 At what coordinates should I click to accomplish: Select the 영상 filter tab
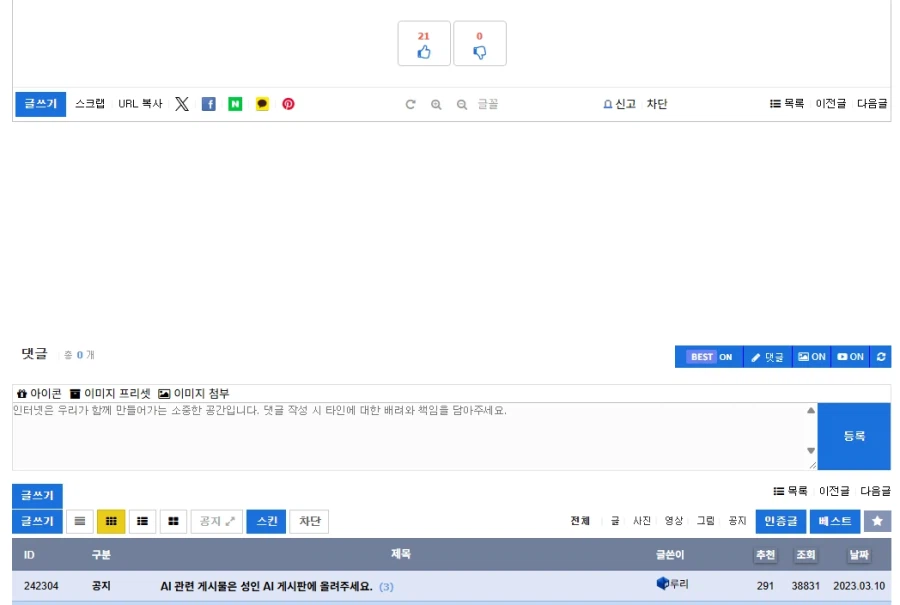(x=673, y=521)
